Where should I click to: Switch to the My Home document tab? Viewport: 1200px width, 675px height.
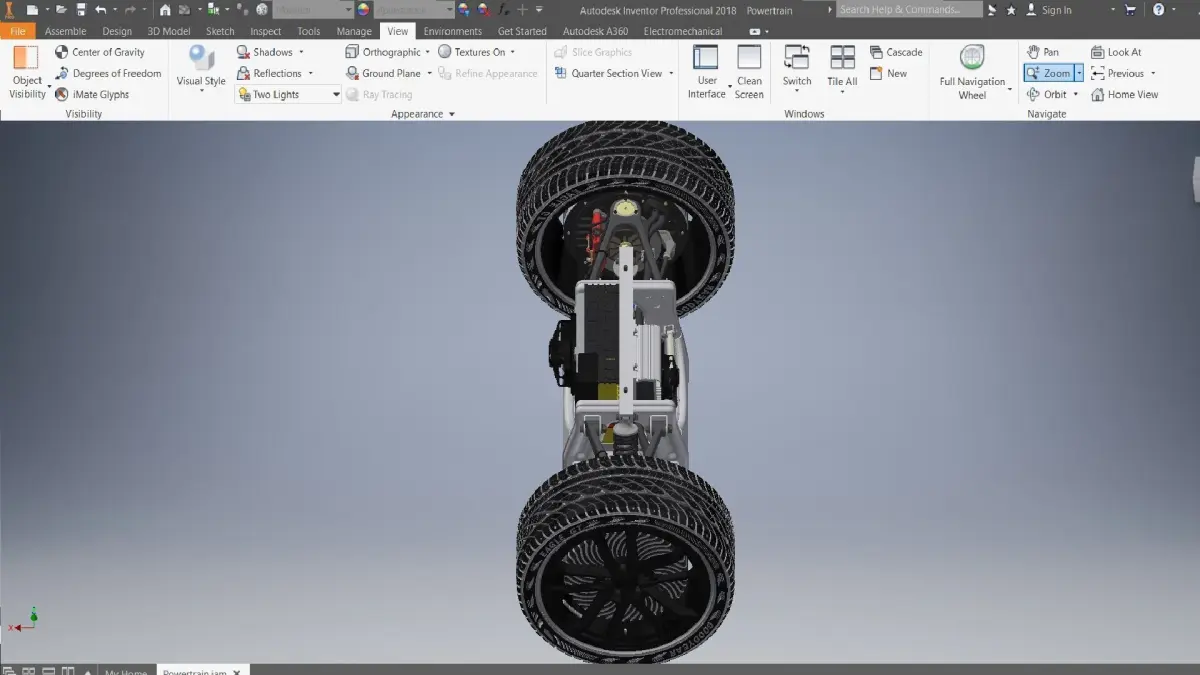coord(126,670)
